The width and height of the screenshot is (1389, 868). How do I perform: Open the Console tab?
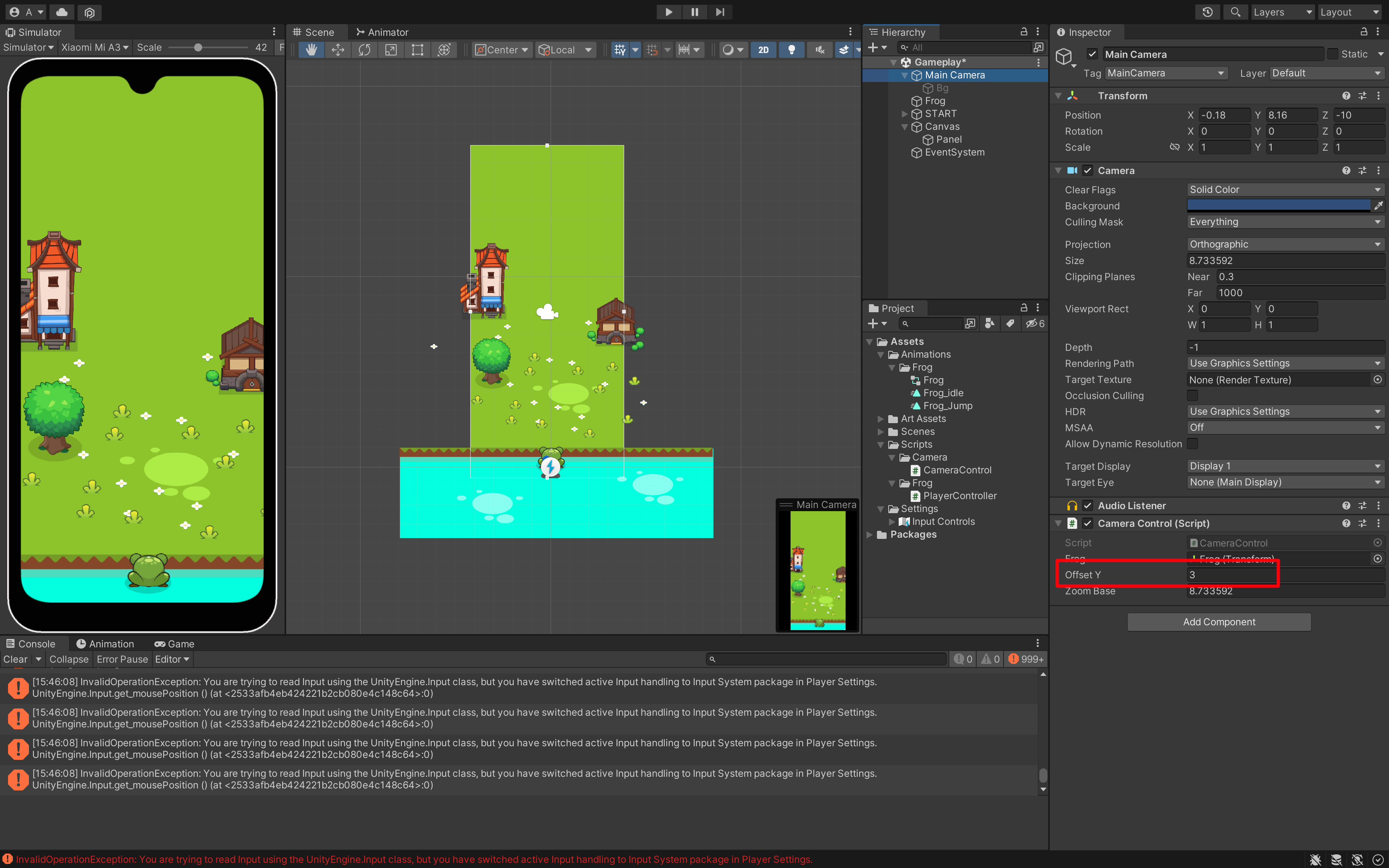31,644
